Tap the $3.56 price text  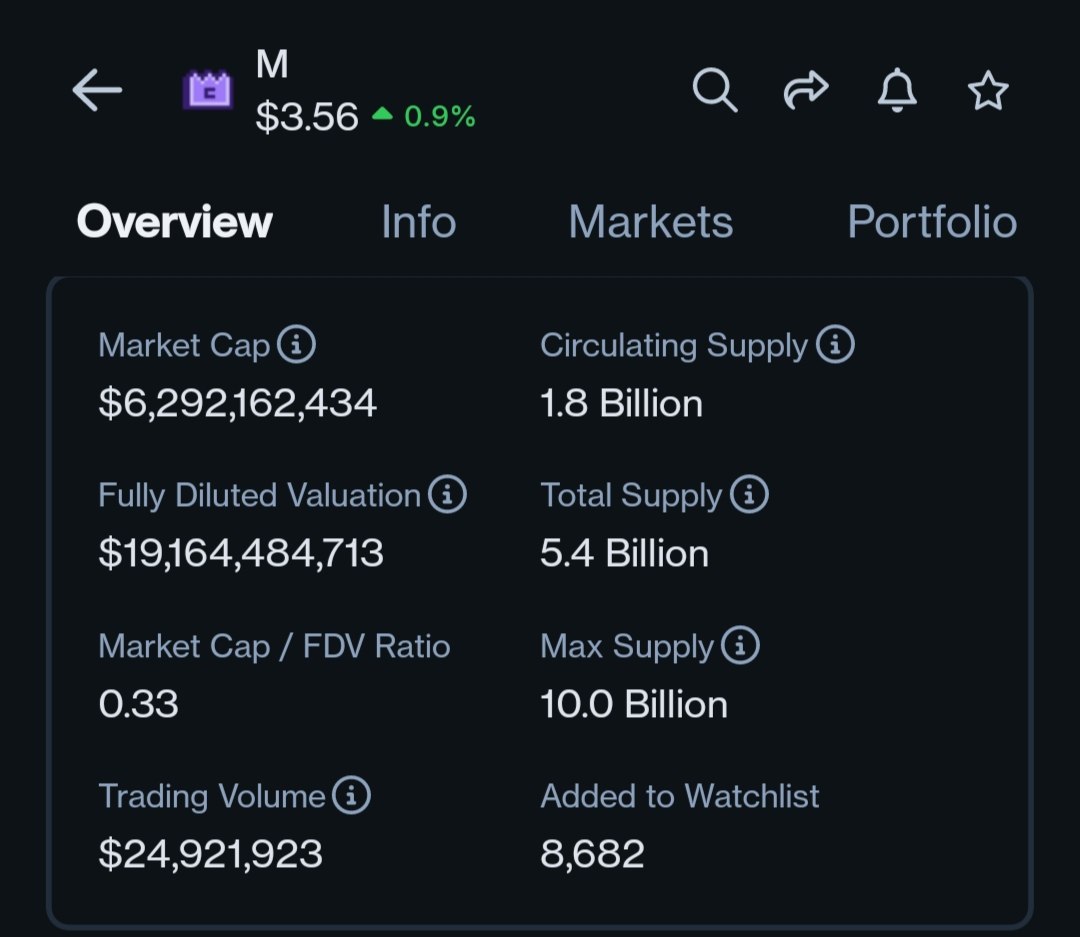click(x=307, y=118)
